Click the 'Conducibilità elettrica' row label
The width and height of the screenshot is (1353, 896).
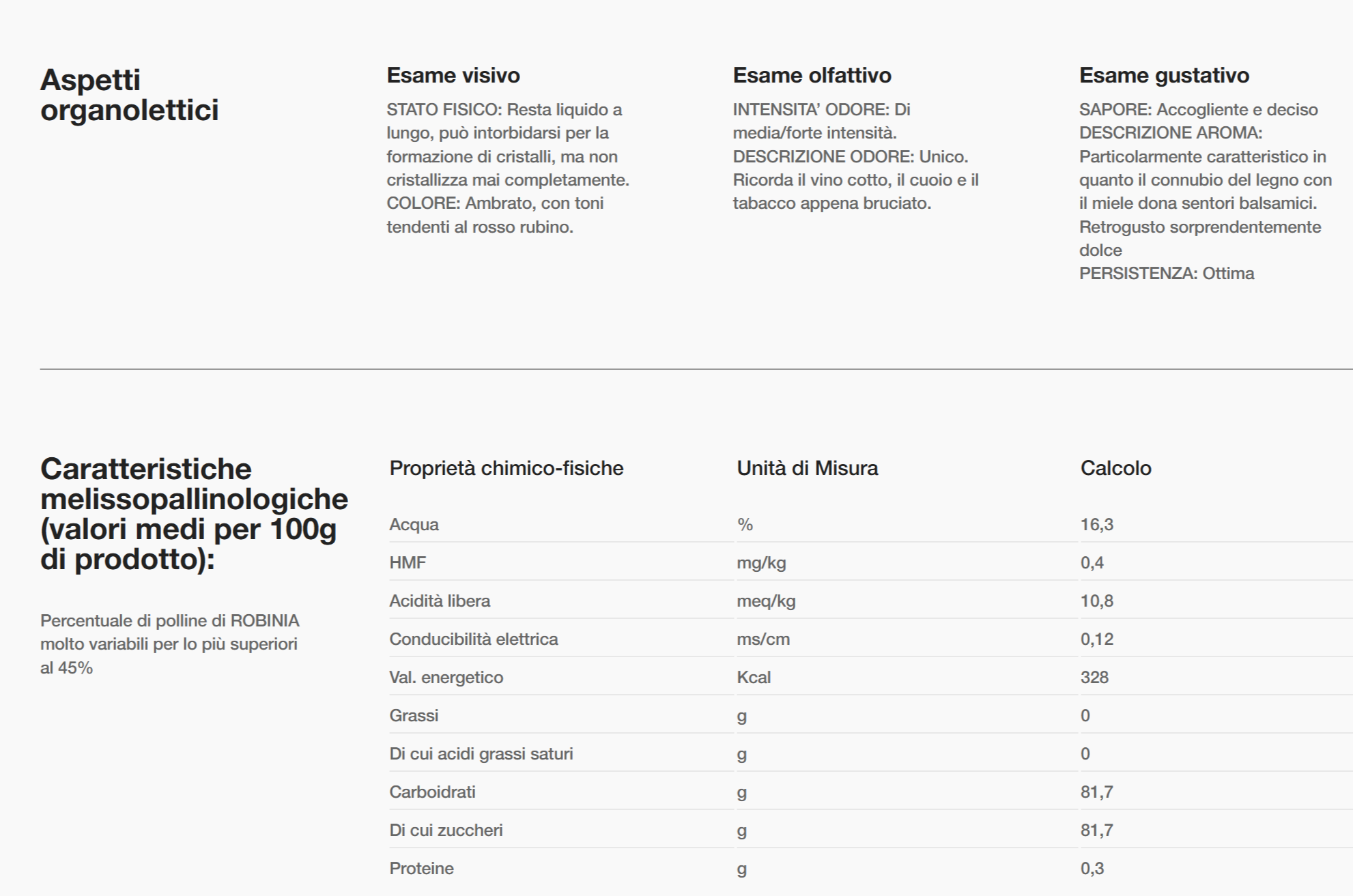pyautogui.click(x=473, y=639)
